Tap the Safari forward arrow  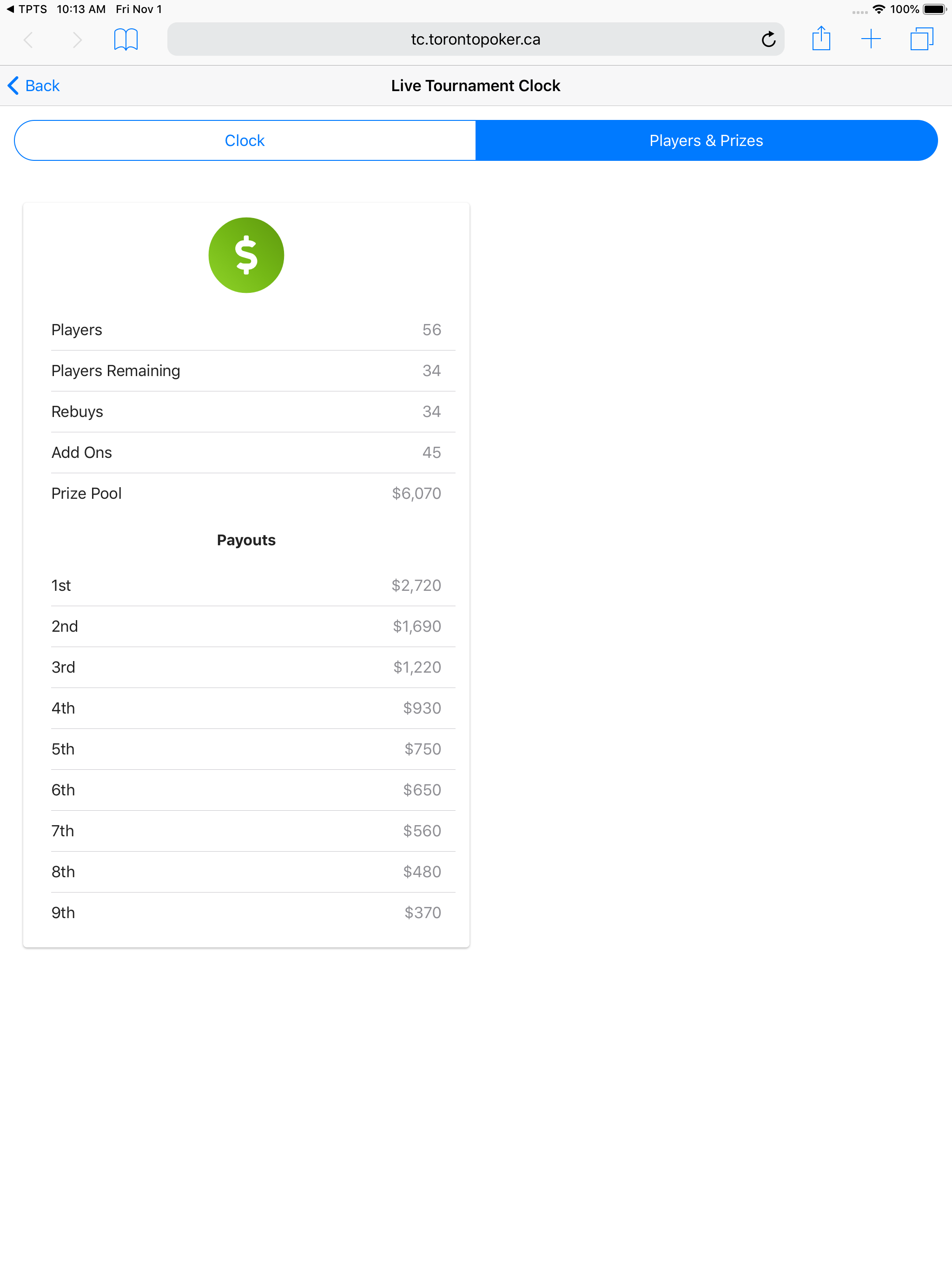[x=77, y=40]
